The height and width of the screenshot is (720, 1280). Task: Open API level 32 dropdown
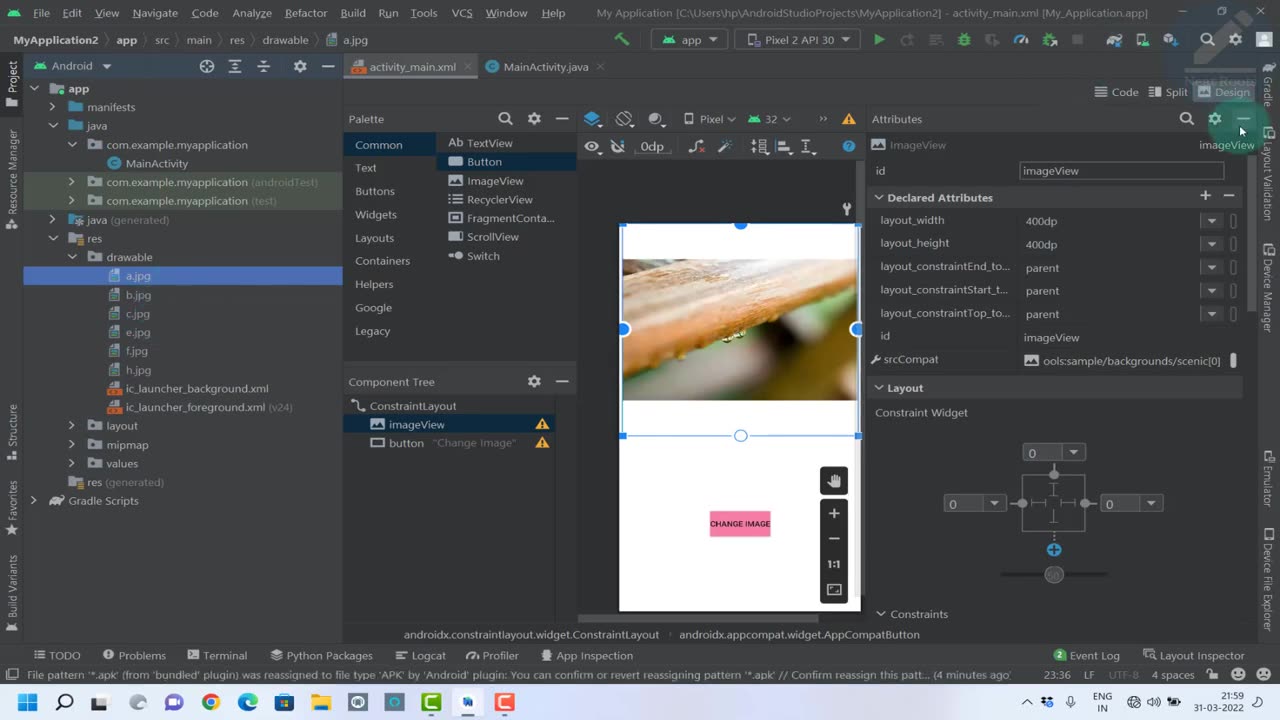[769, 119]
